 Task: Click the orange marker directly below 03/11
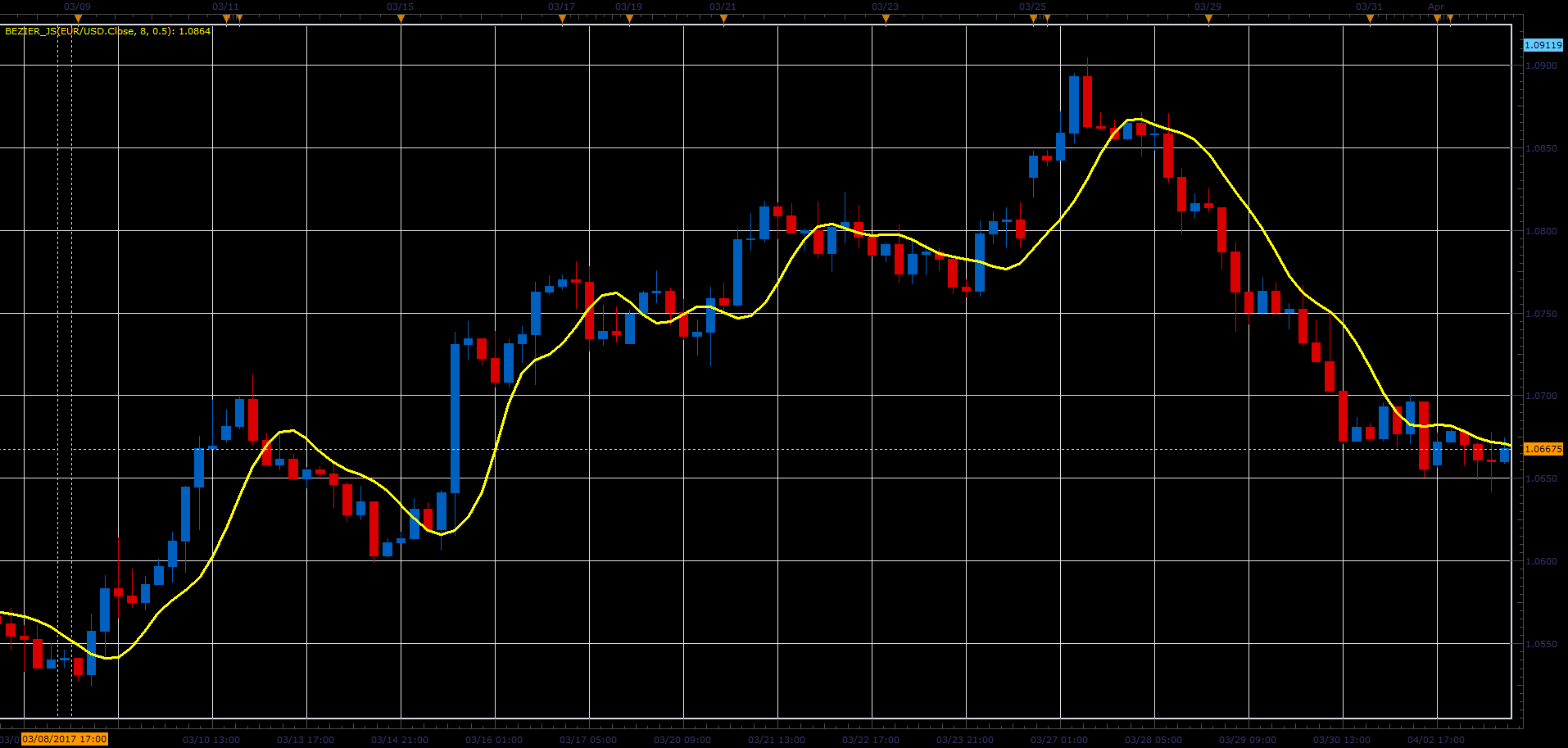click(226, 18)
